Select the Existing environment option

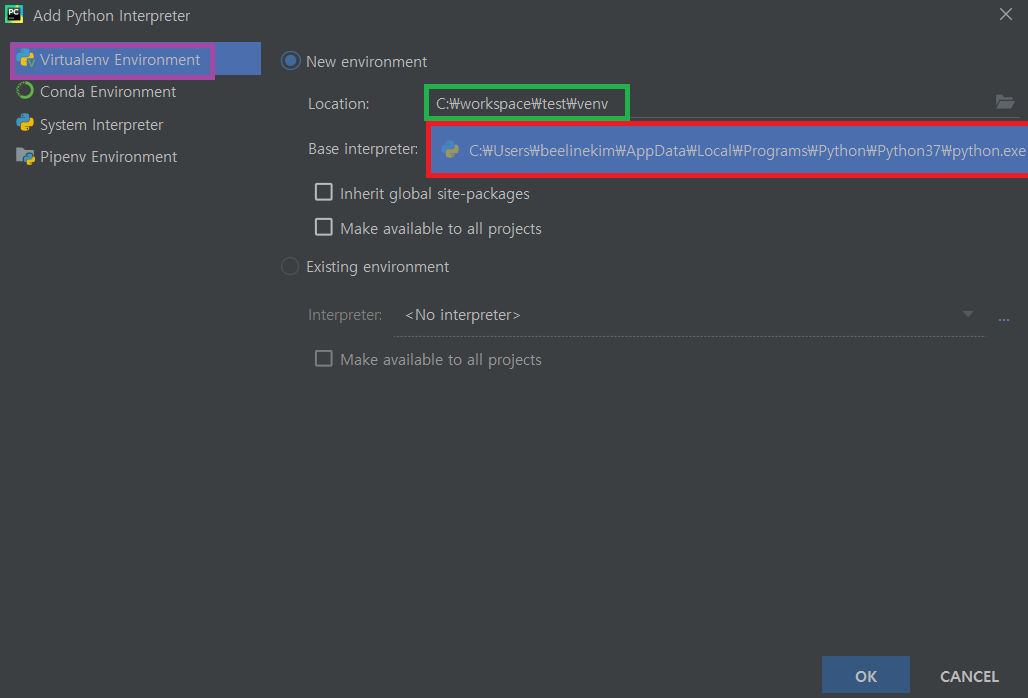[x=290, y=266]
